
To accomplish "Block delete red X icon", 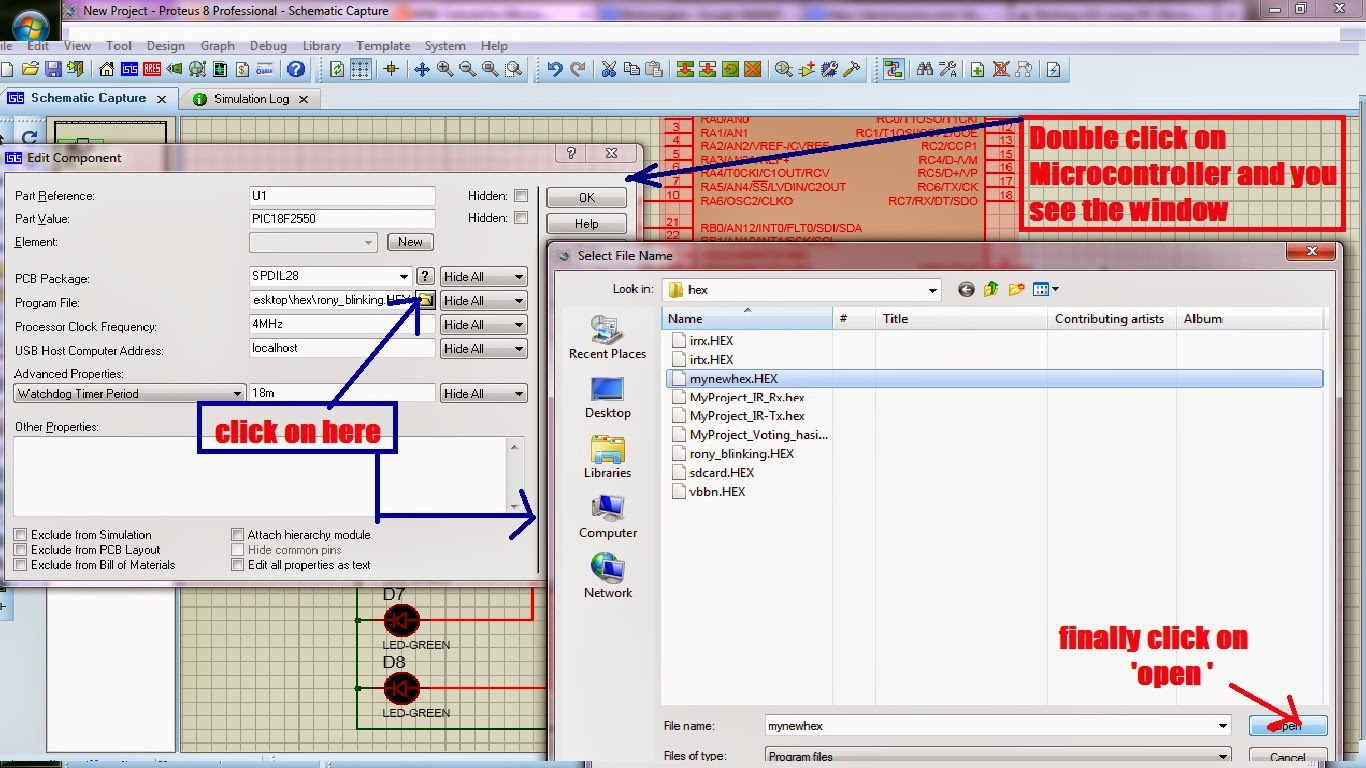I will 753,69.
